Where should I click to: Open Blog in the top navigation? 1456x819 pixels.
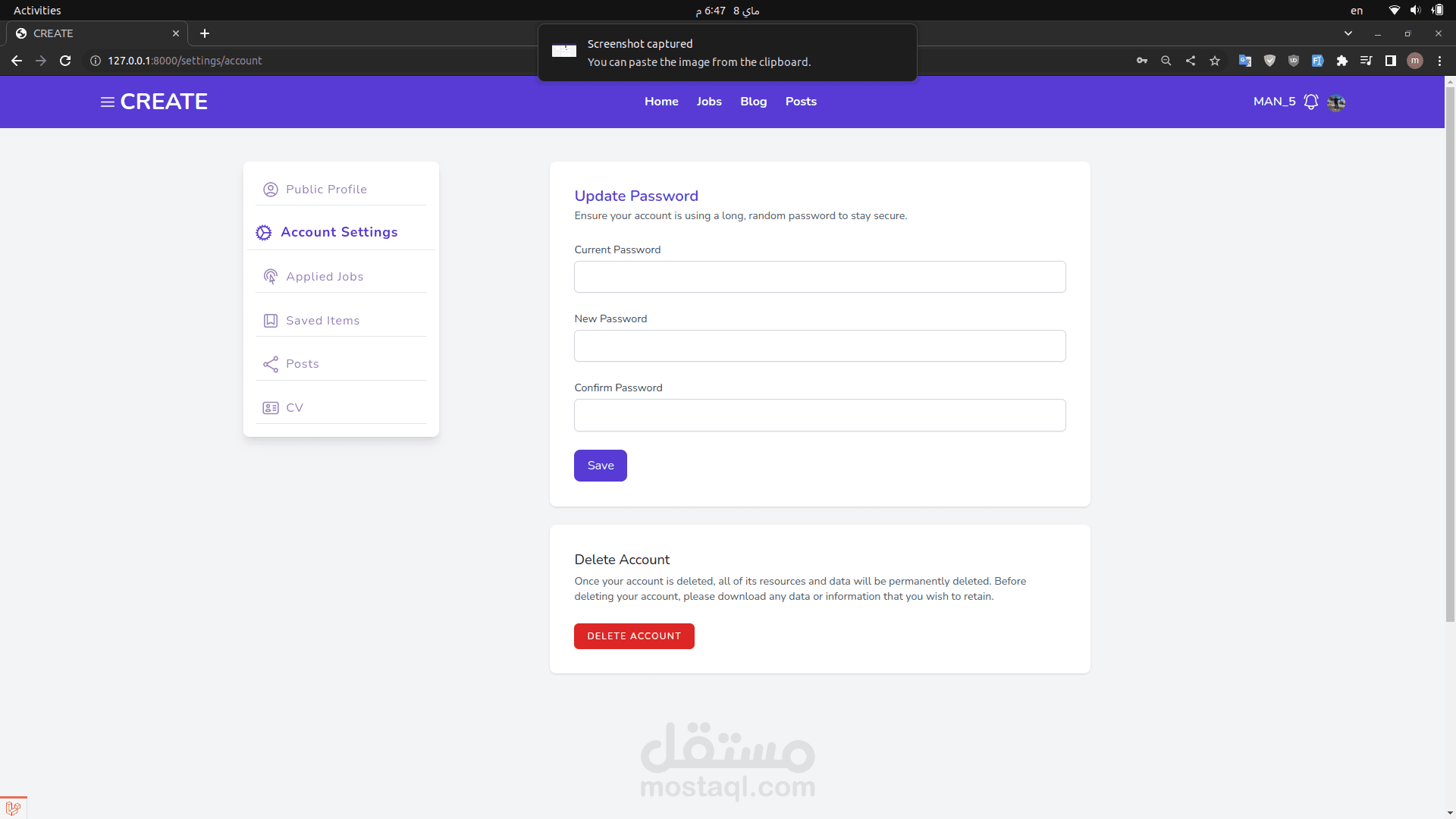(x=753, y=102)
